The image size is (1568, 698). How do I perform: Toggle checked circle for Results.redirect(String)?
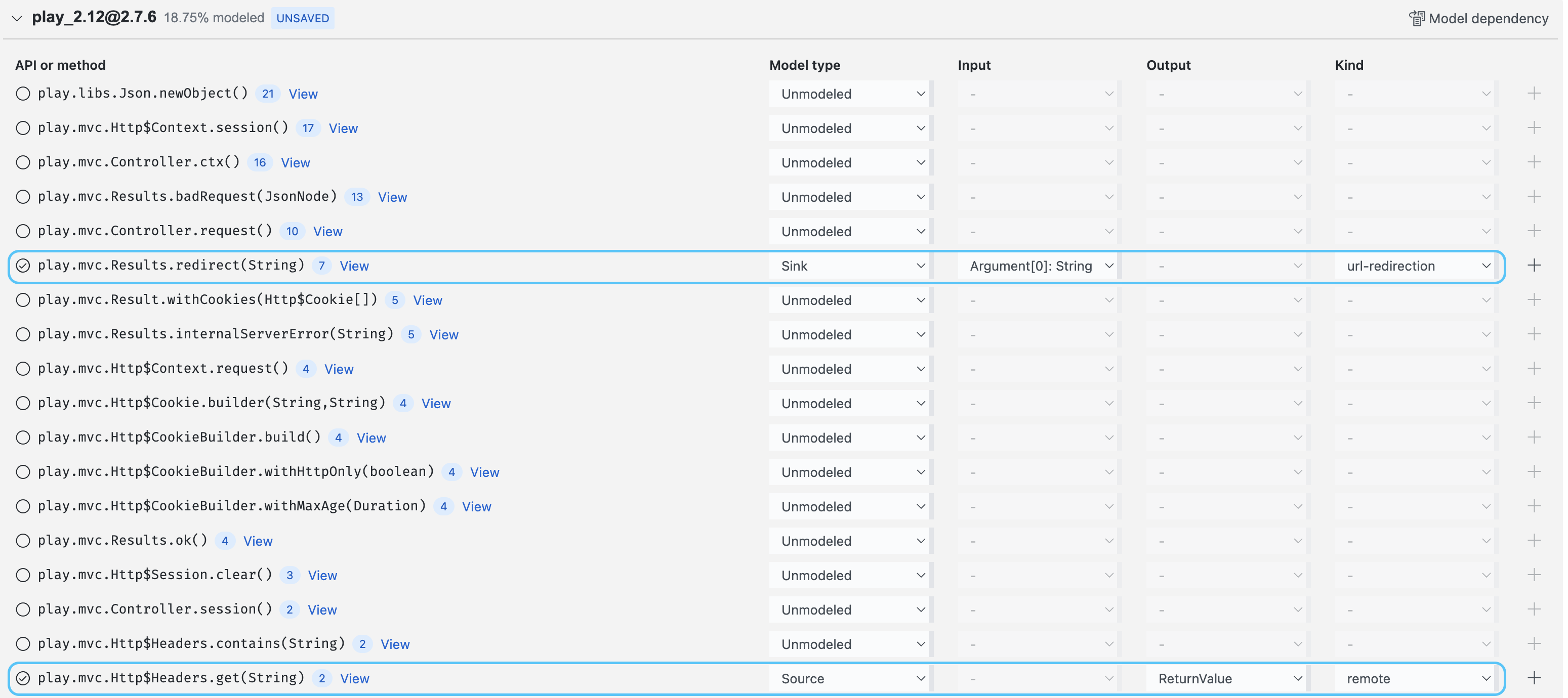(23, 266)
